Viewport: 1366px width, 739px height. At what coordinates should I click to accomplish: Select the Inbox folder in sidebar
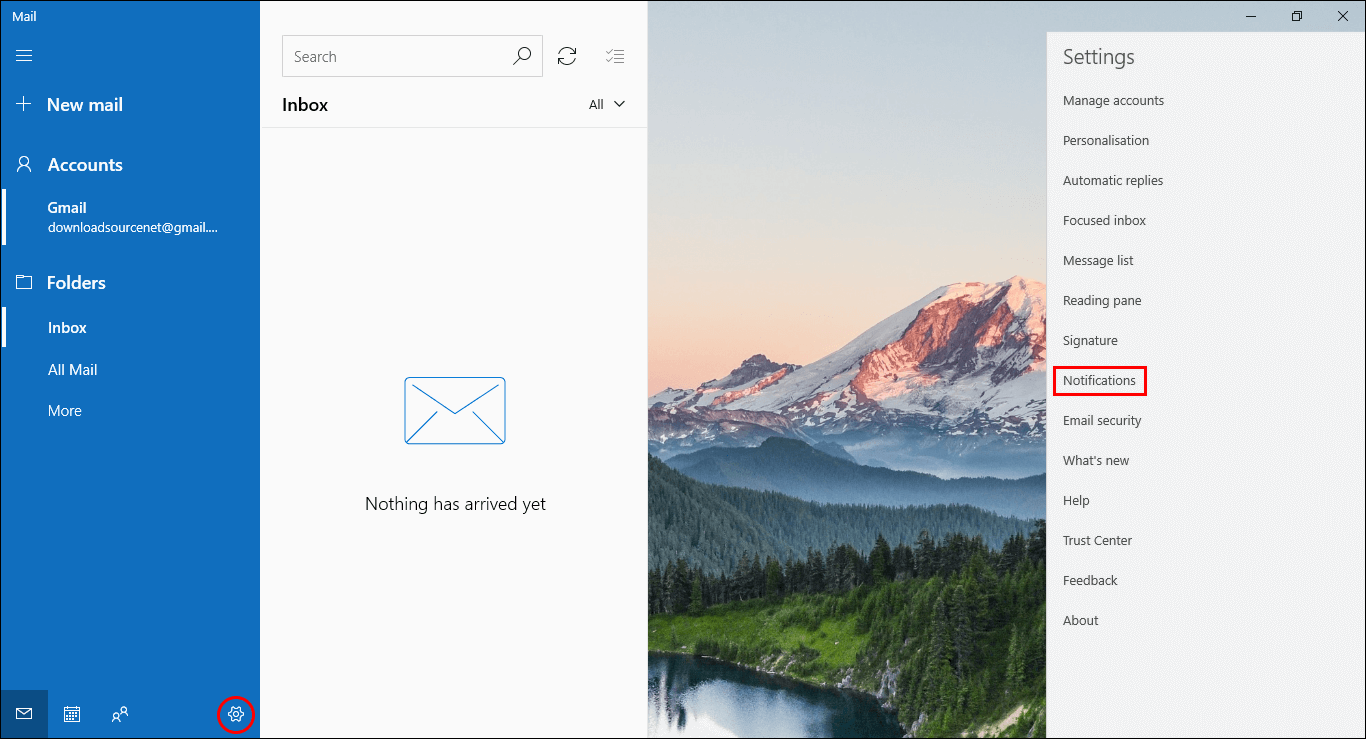point(67,328)
